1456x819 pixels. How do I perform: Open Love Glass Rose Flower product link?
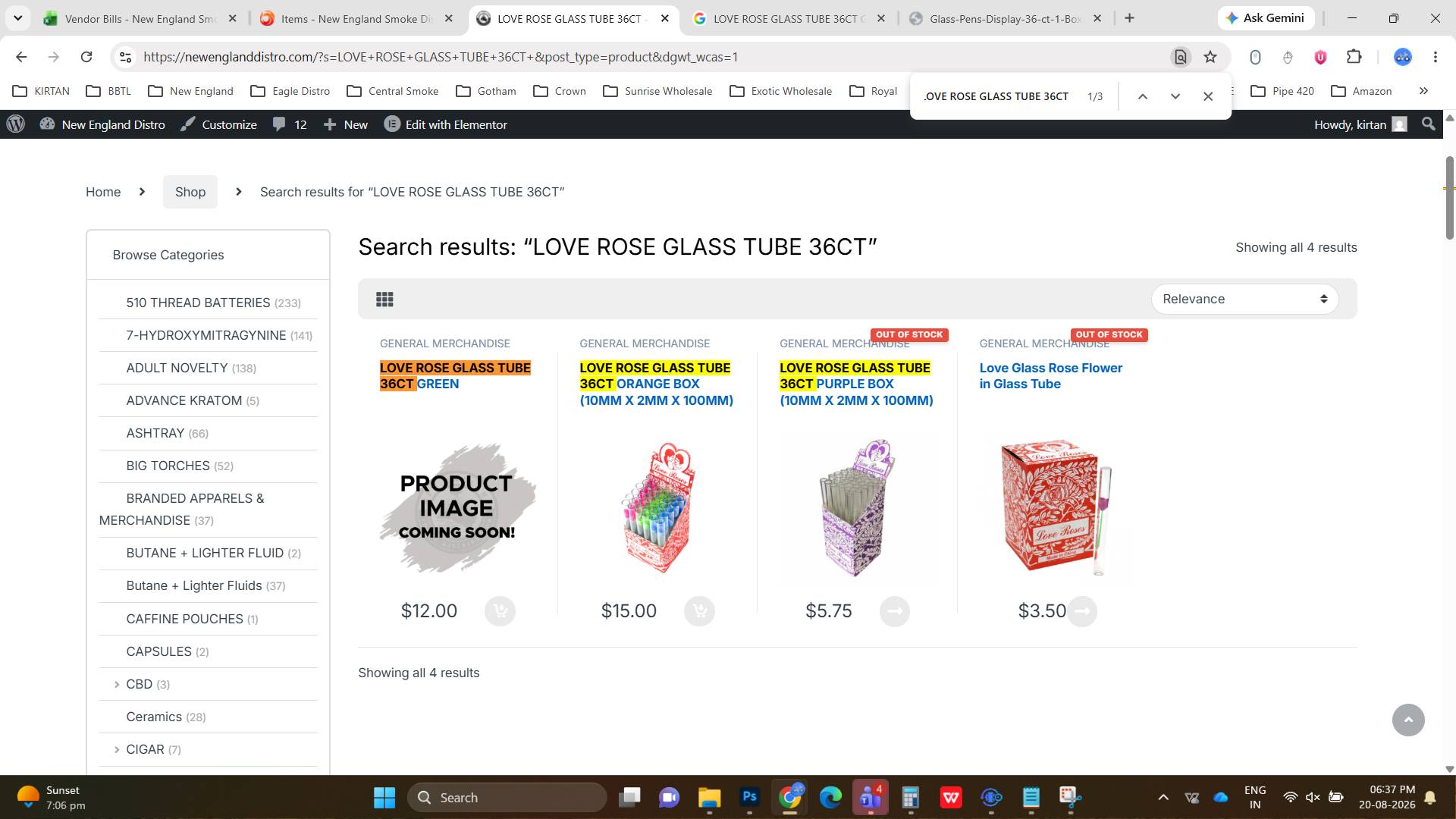point(1050,375)
